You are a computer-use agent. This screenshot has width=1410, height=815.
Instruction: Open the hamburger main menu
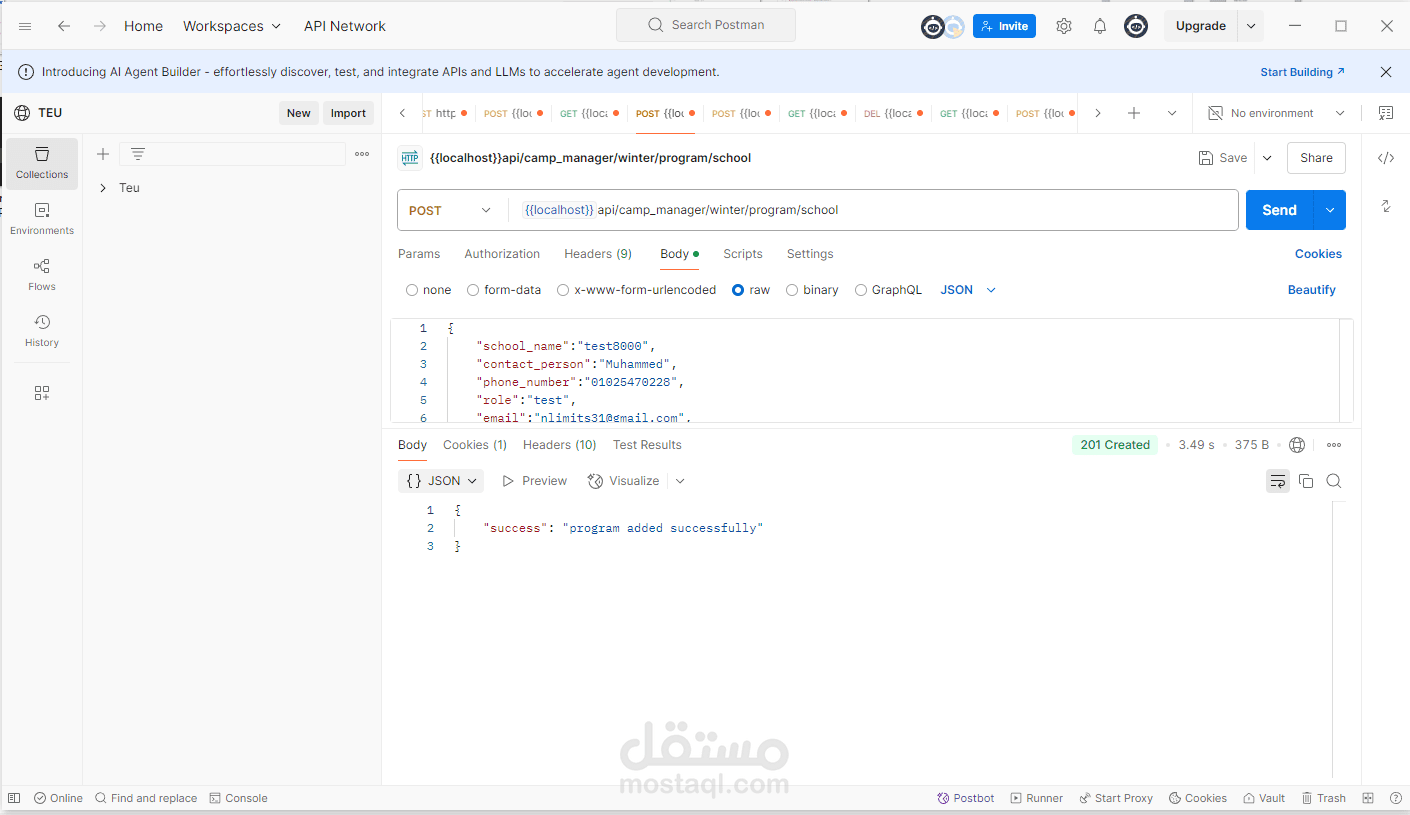tap(25, 26)
